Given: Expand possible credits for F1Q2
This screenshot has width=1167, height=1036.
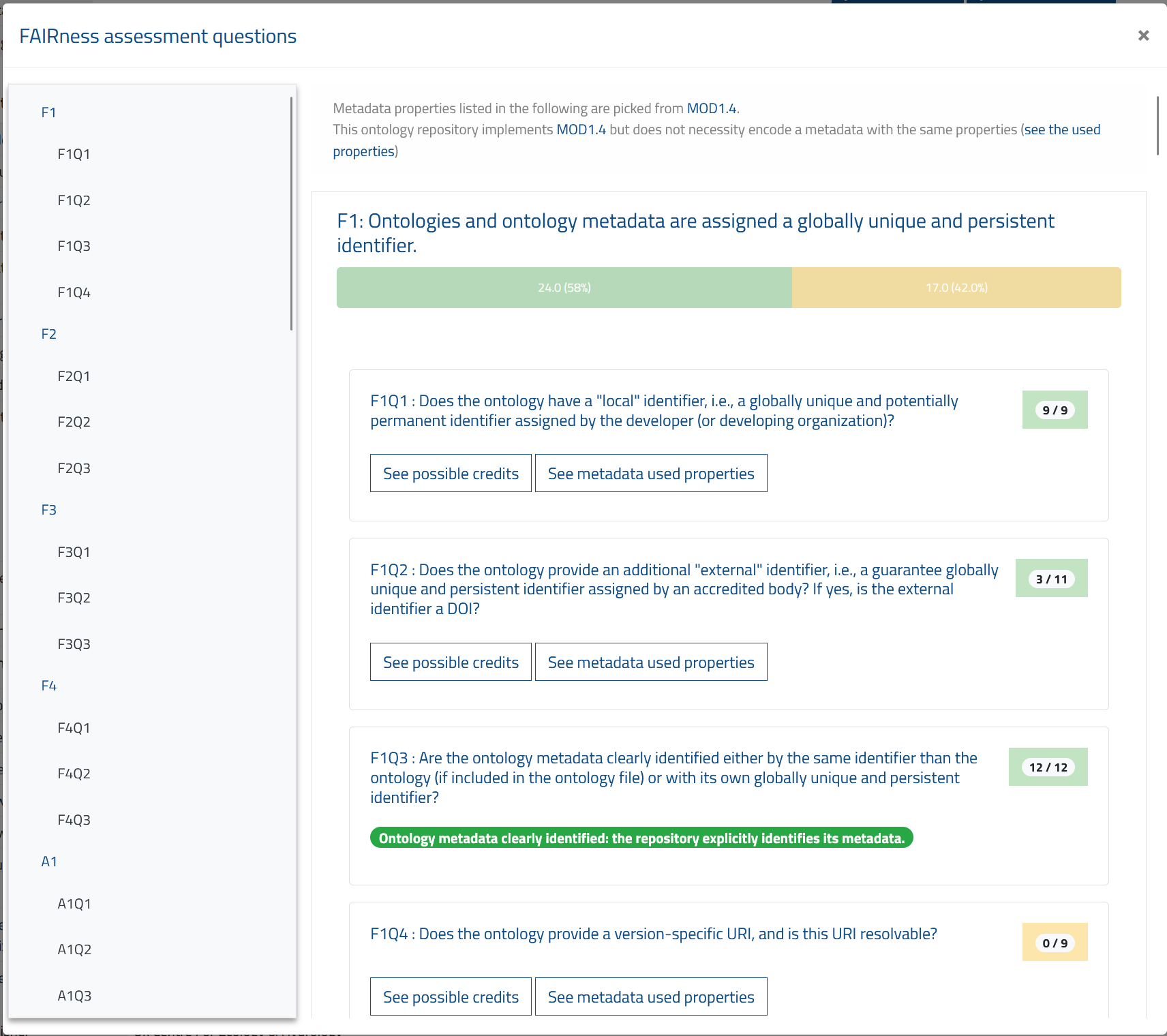Looking at the screenshot, I should [451, 662].
